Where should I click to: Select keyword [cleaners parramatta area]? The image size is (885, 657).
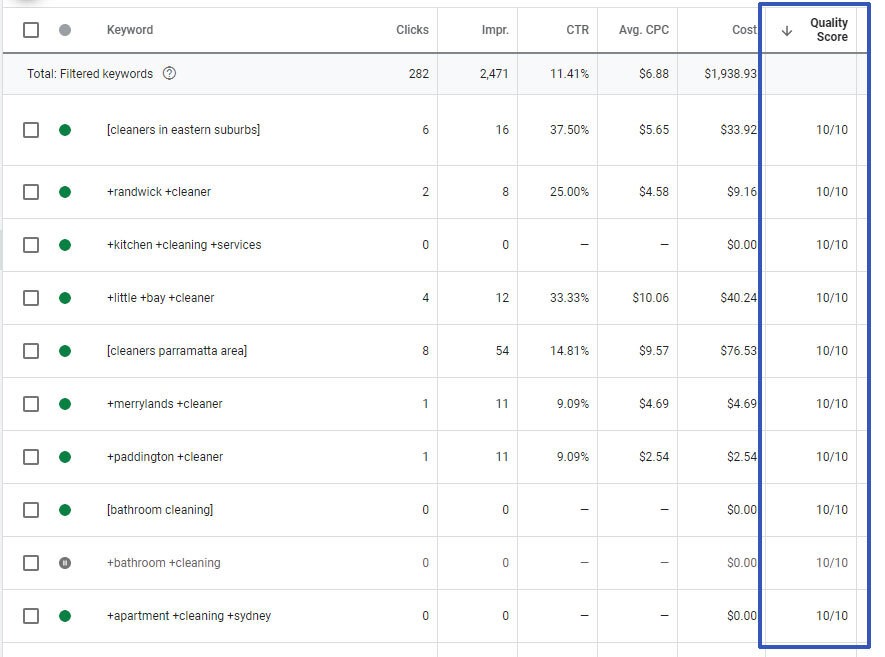(x=177, y=351)
